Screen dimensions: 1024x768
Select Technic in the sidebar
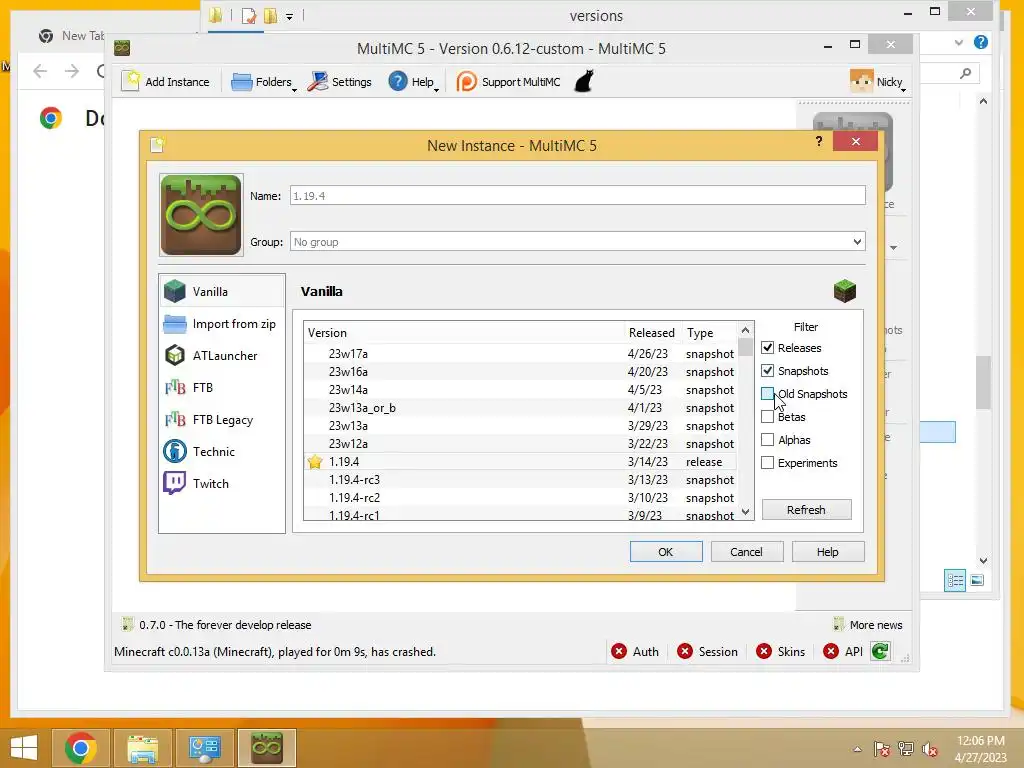pyautogui.click(x=222, y=451)
